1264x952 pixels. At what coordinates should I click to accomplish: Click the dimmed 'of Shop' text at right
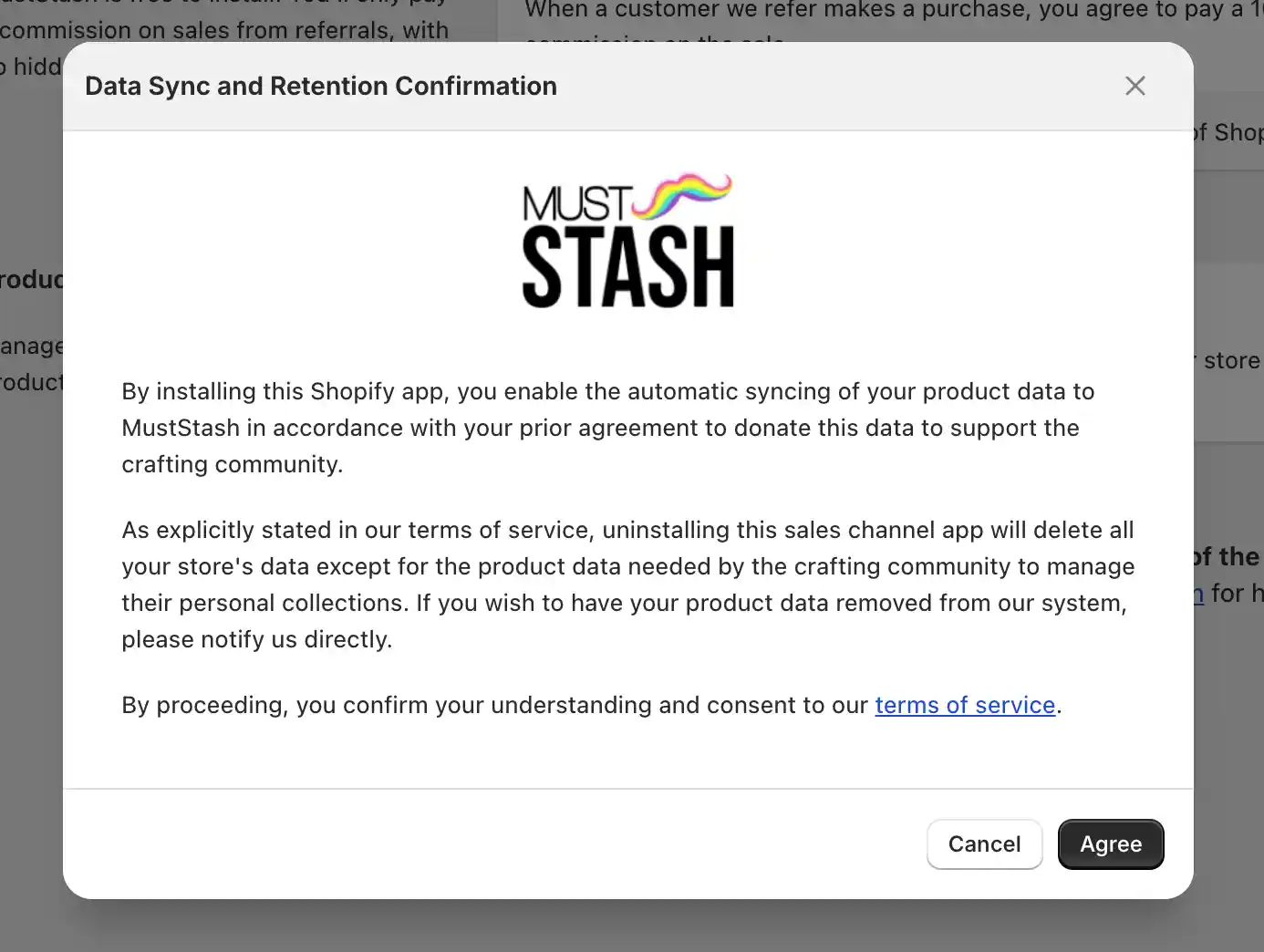point(1228,132)
